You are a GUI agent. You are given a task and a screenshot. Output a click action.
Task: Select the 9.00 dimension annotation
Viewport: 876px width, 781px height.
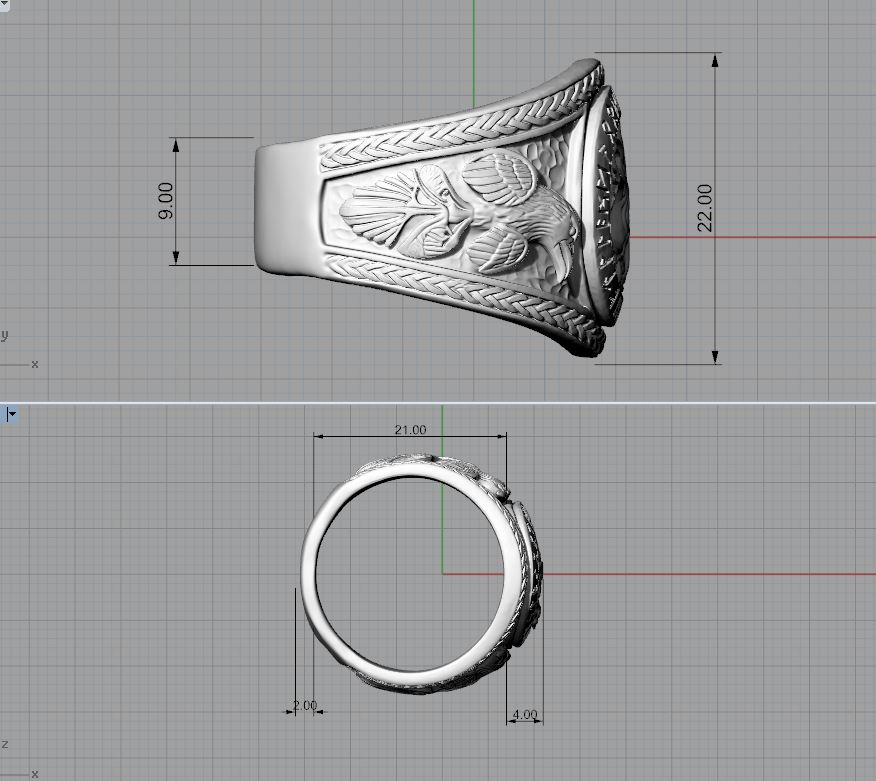tap(166, 201)
